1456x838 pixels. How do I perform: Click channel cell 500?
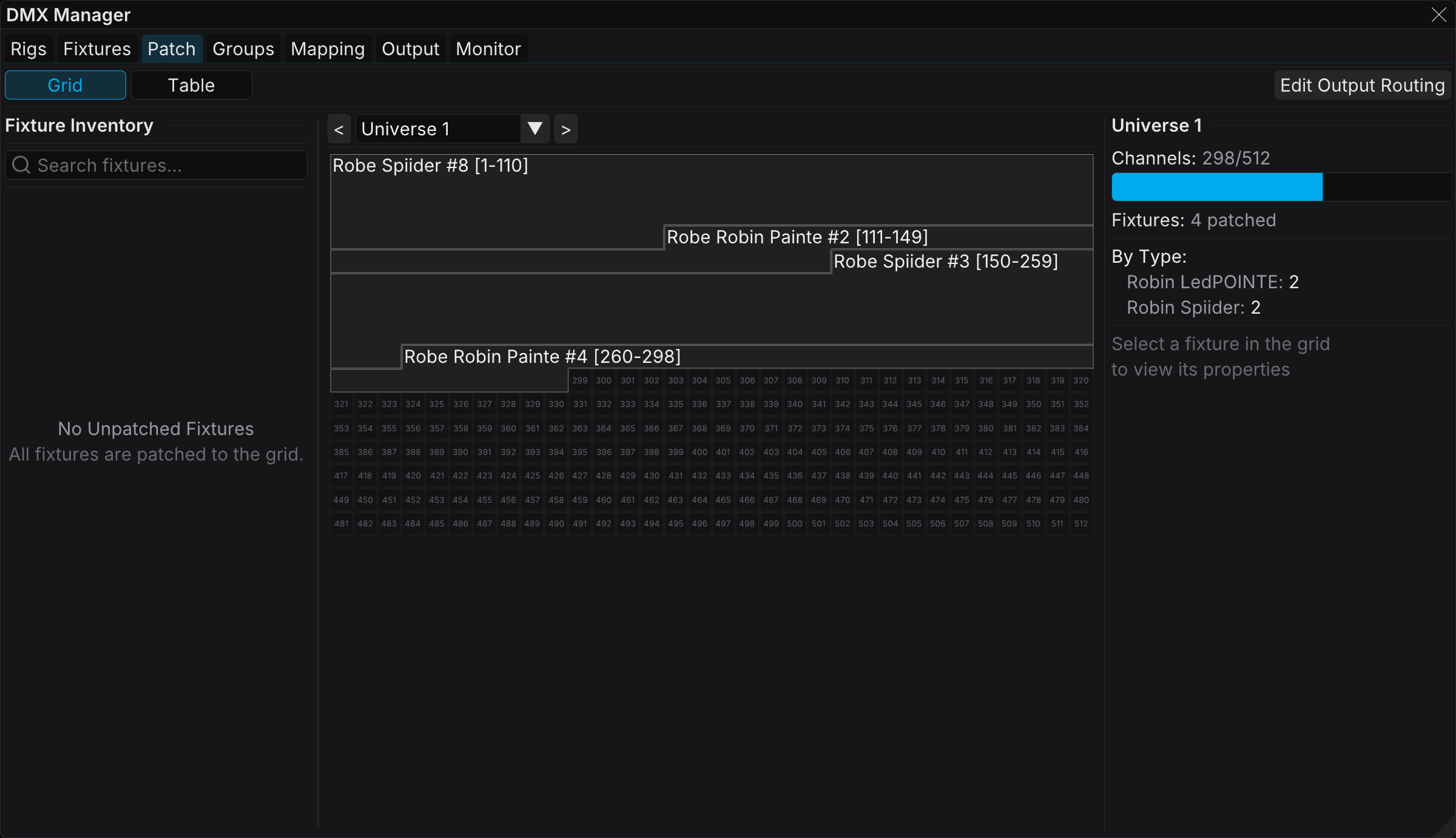(795, 524)
